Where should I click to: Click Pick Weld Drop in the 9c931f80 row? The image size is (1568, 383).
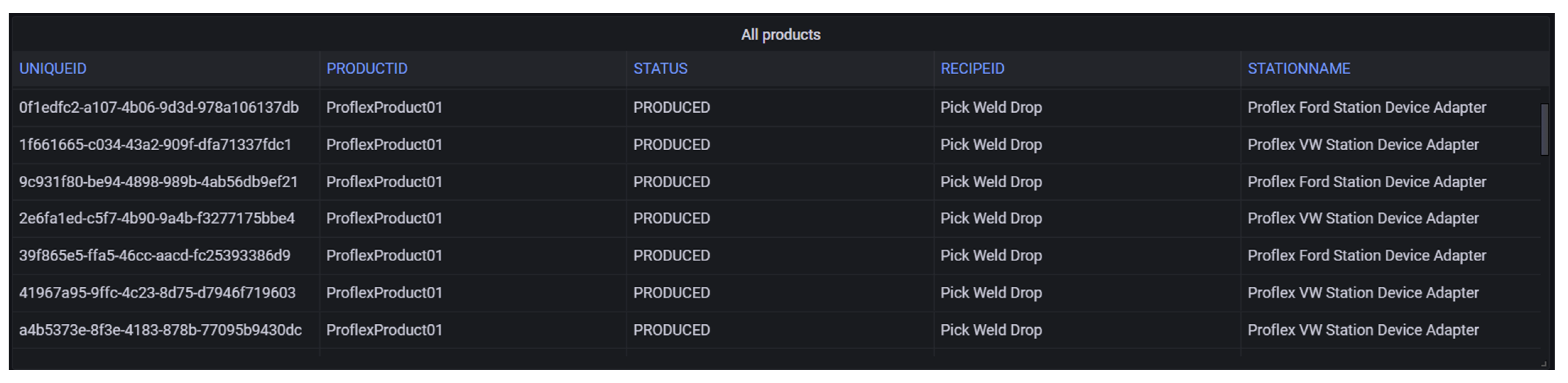pos(991,182)
